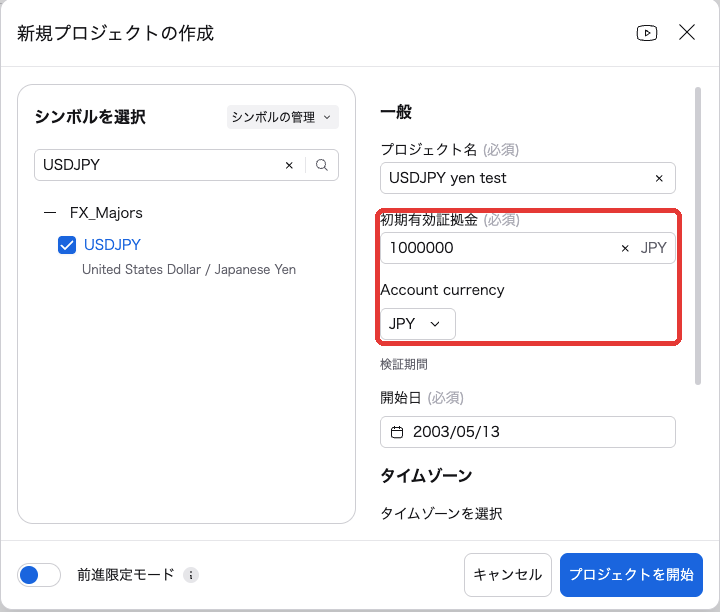Click the United States Dollar / Japanese Yen description
720x612 pixels.
(x=189, y=270)
